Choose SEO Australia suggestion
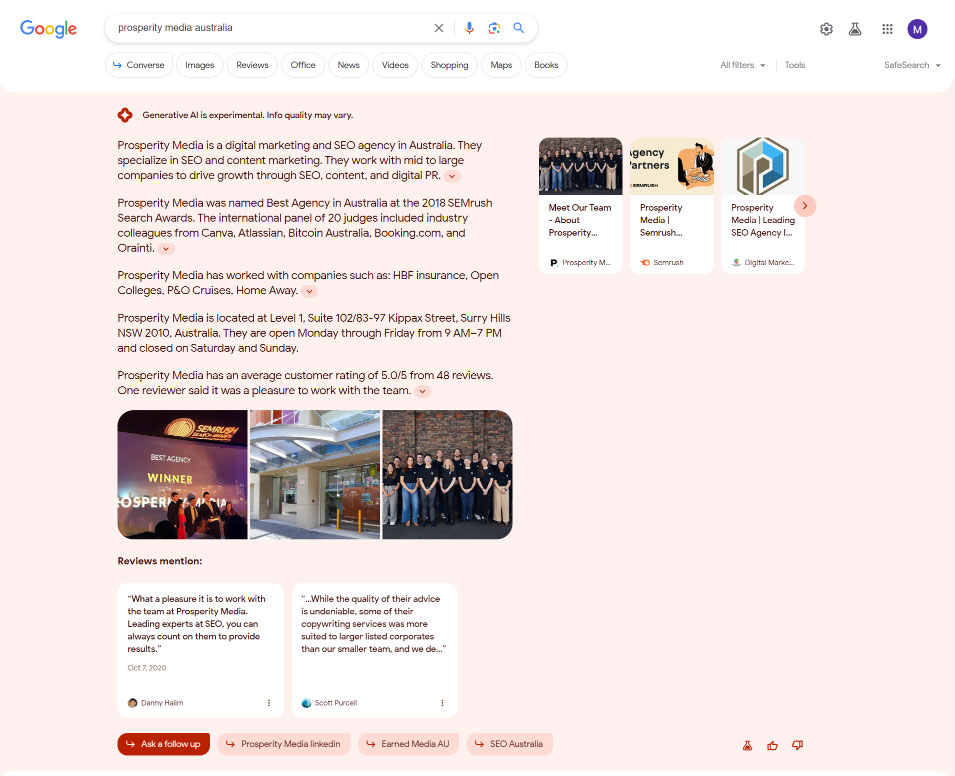 [x=509, y=744]
